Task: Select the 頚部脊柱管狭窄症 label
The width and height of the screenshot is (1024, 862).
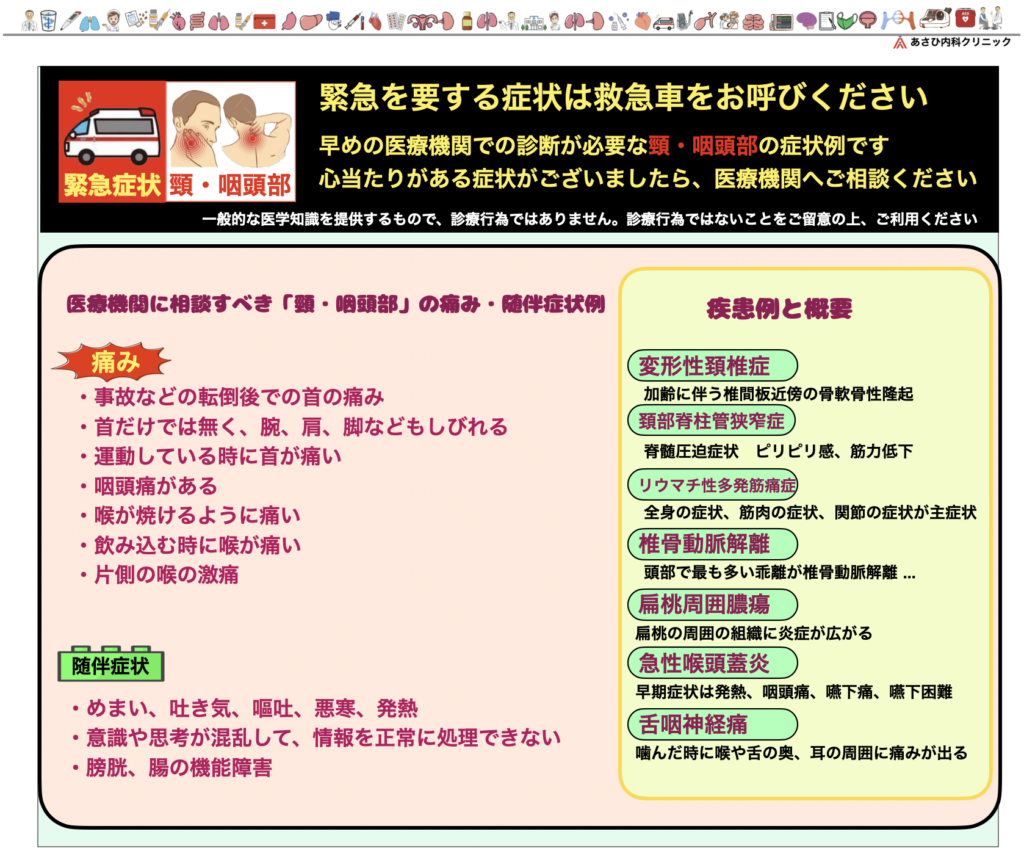Action: point(711,418)
